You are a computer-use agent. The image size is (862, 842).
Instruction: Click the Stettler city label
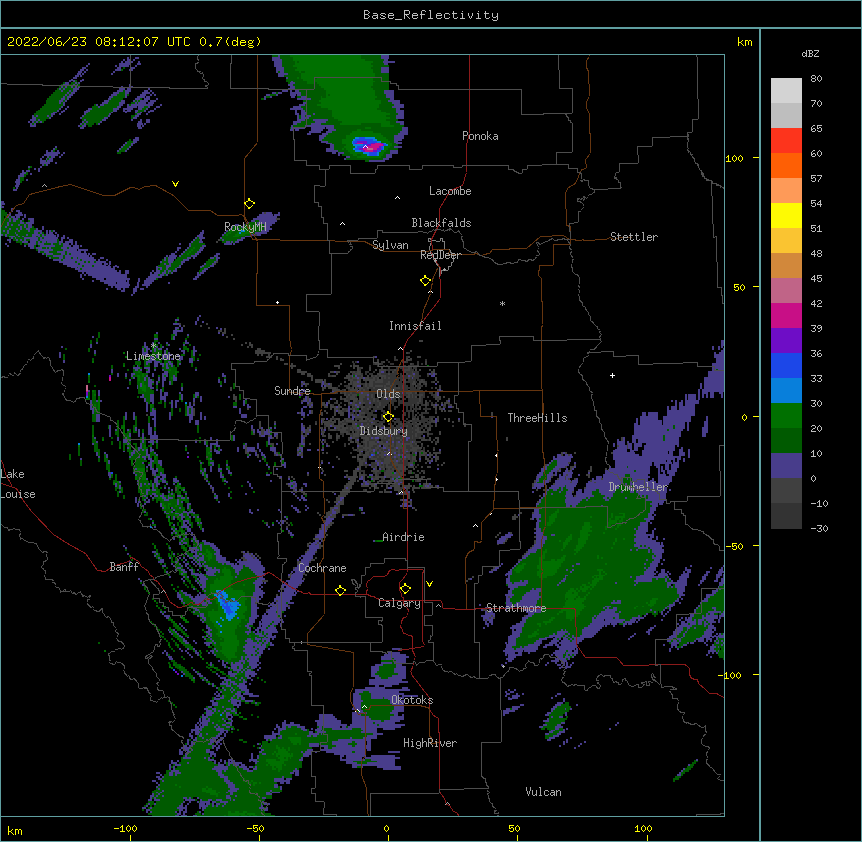tap(634, 237)
